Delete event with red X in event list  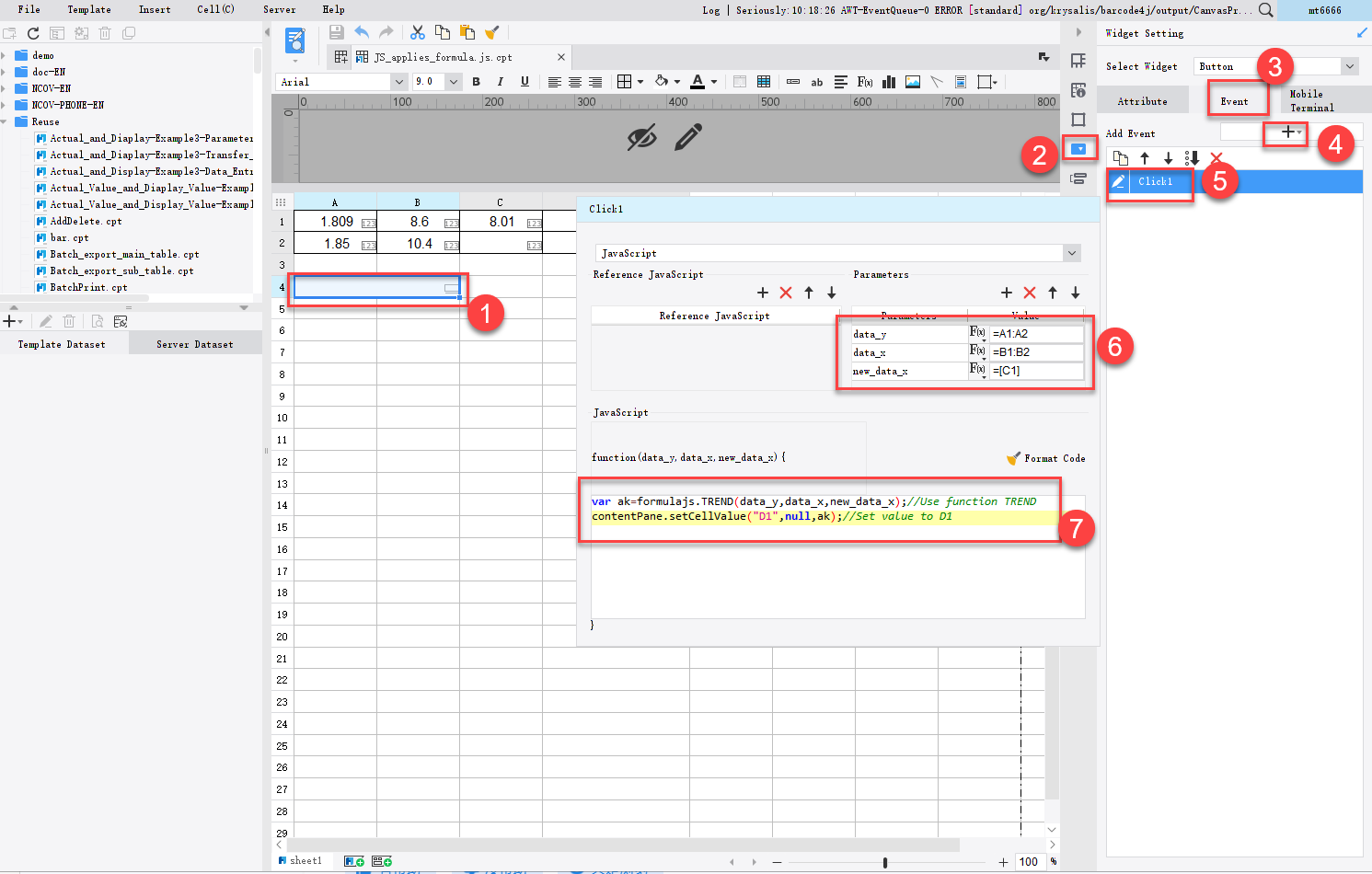pos(1216,158)
